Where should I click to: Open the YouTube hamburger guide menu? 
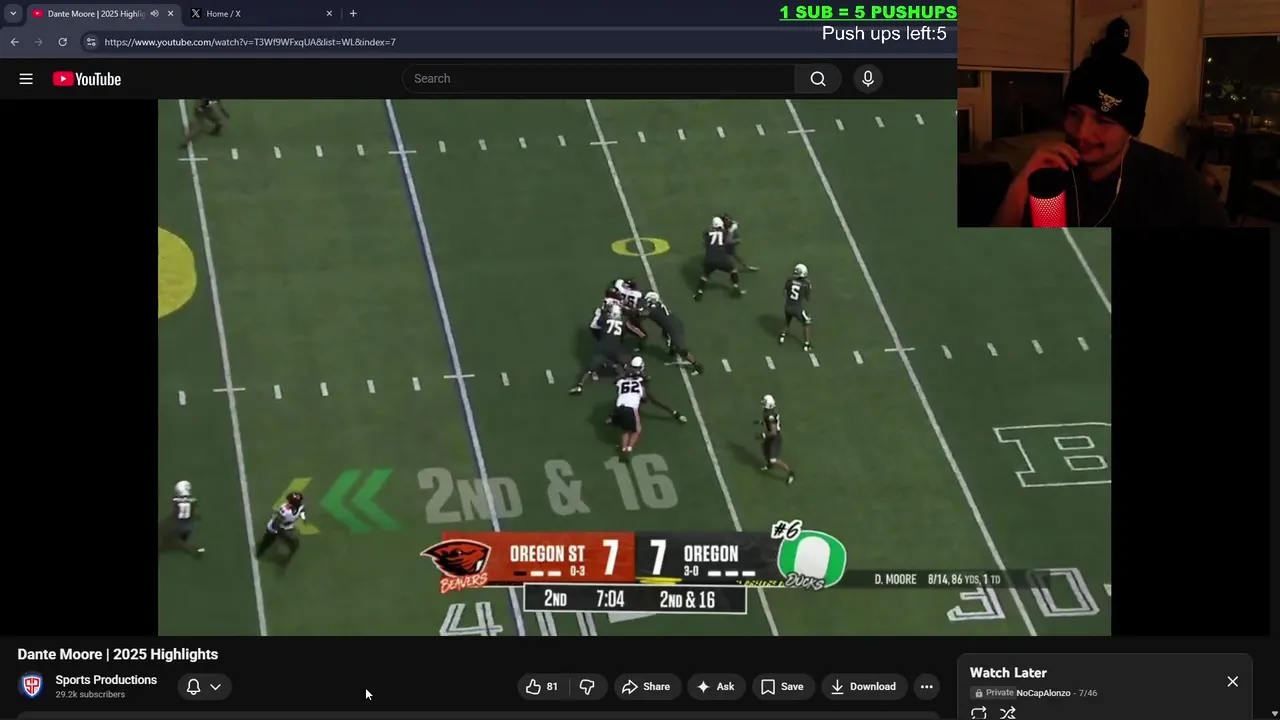click(x=26, y=79)
